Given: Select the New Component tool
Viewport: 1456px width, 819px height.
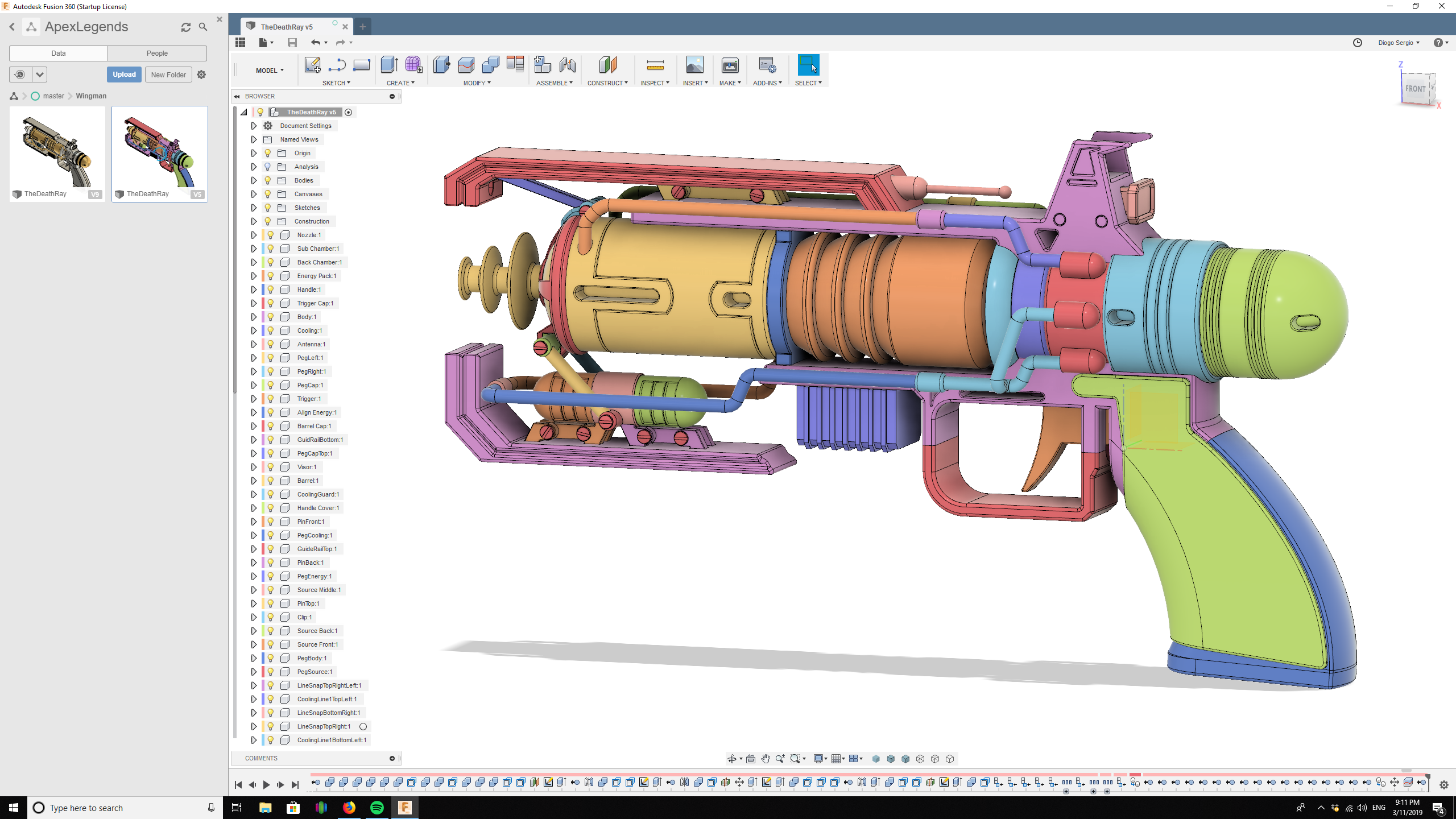Looking at the screenshot, I should [x=543, y=65].
